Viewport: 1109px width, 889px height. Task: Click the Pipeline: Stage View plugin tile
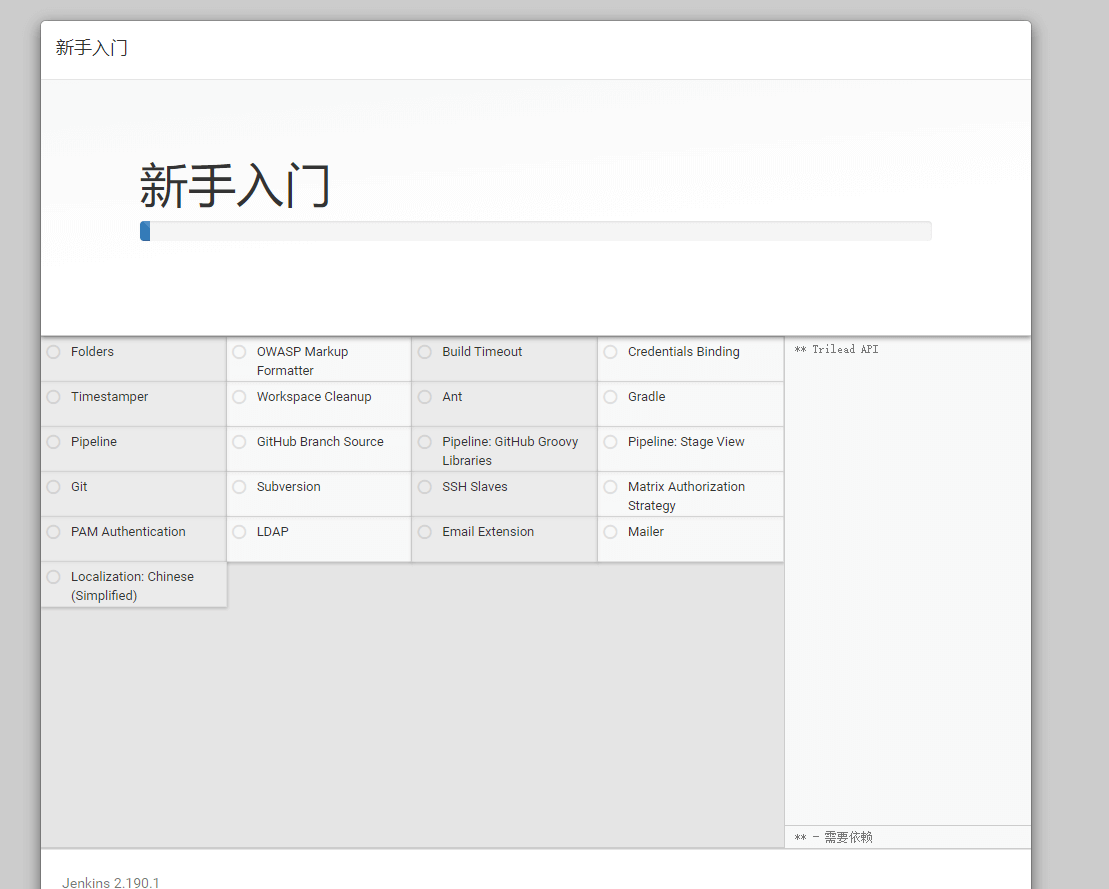coord(690,449)
